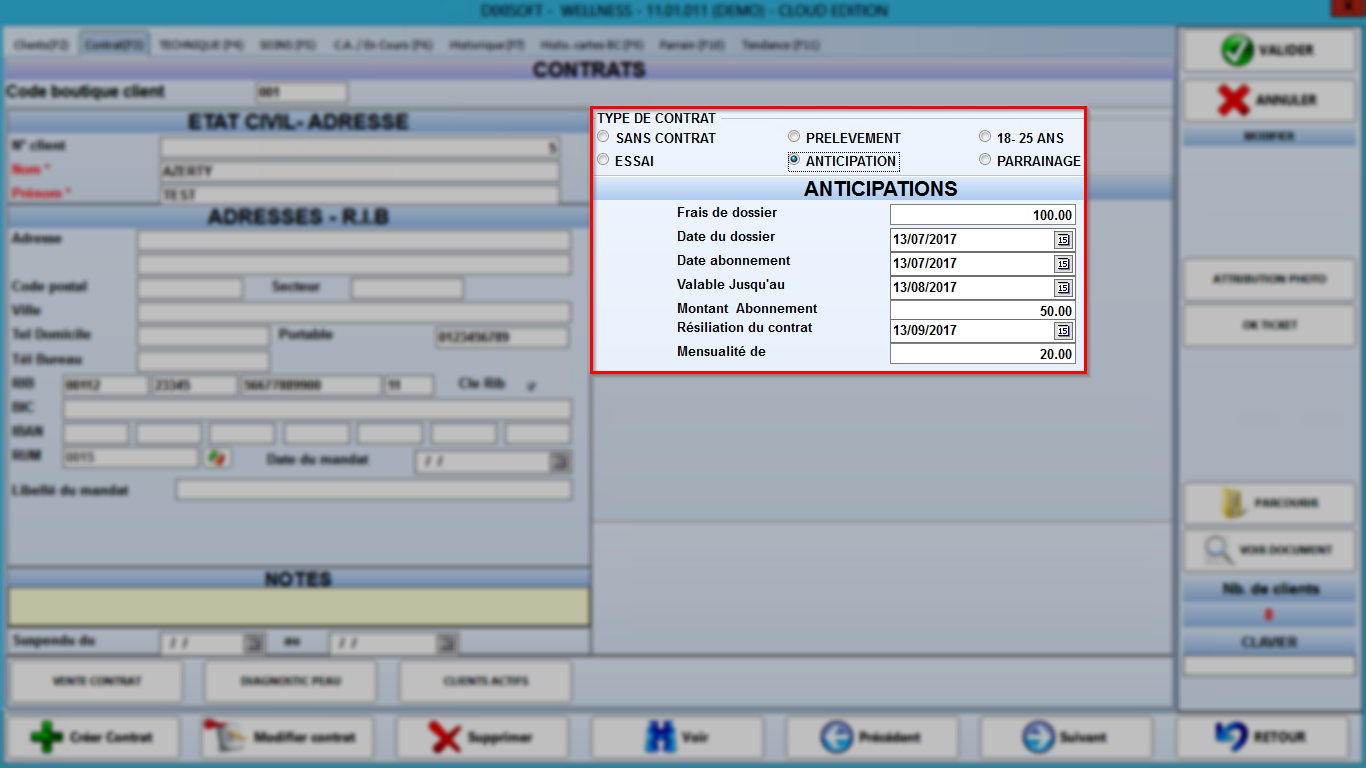Viewport: 1366px width, 768px height.
Task: Open the Date du mandat calendar dropdown
Action: [x=561, y=461]
